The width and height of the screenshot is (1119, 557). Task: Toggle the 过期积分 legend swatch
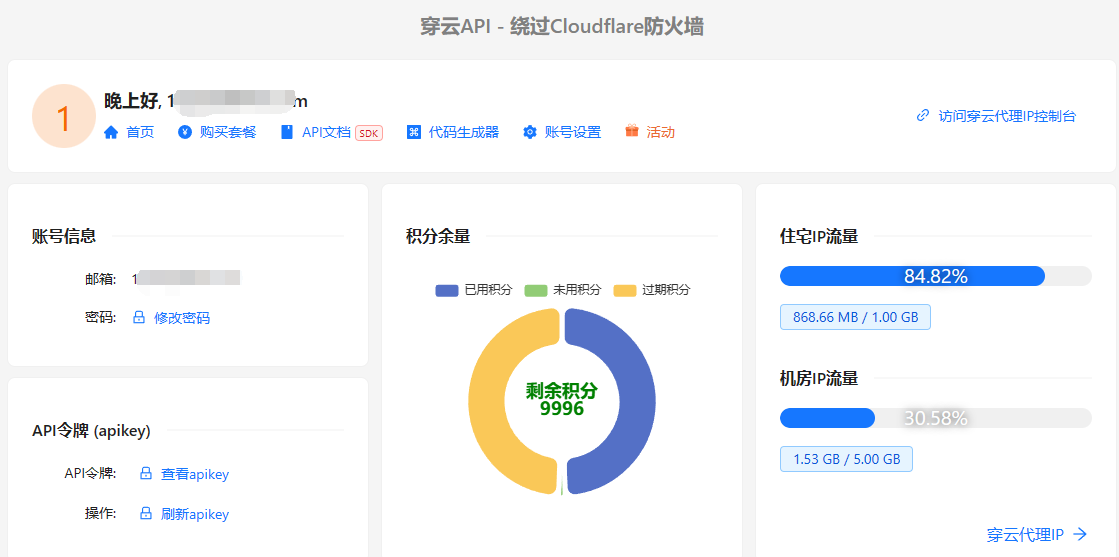point(624,290)
